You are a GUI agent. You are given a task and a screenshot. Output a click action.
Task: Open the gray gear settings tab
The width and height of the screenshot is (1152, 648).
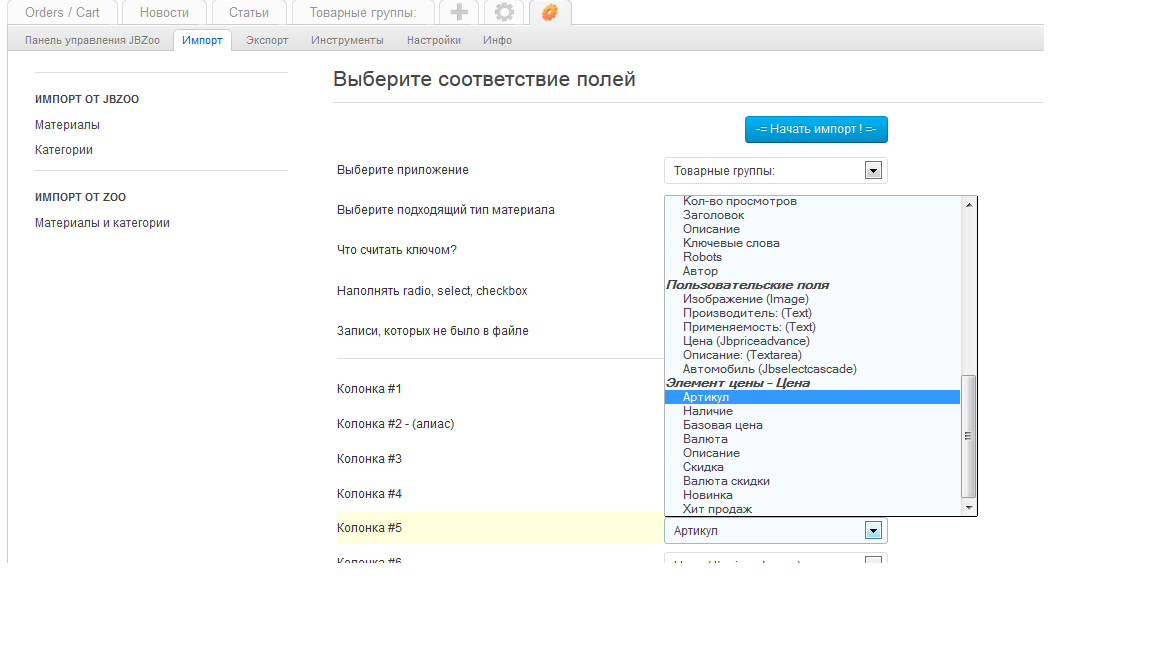coord(505,12)
